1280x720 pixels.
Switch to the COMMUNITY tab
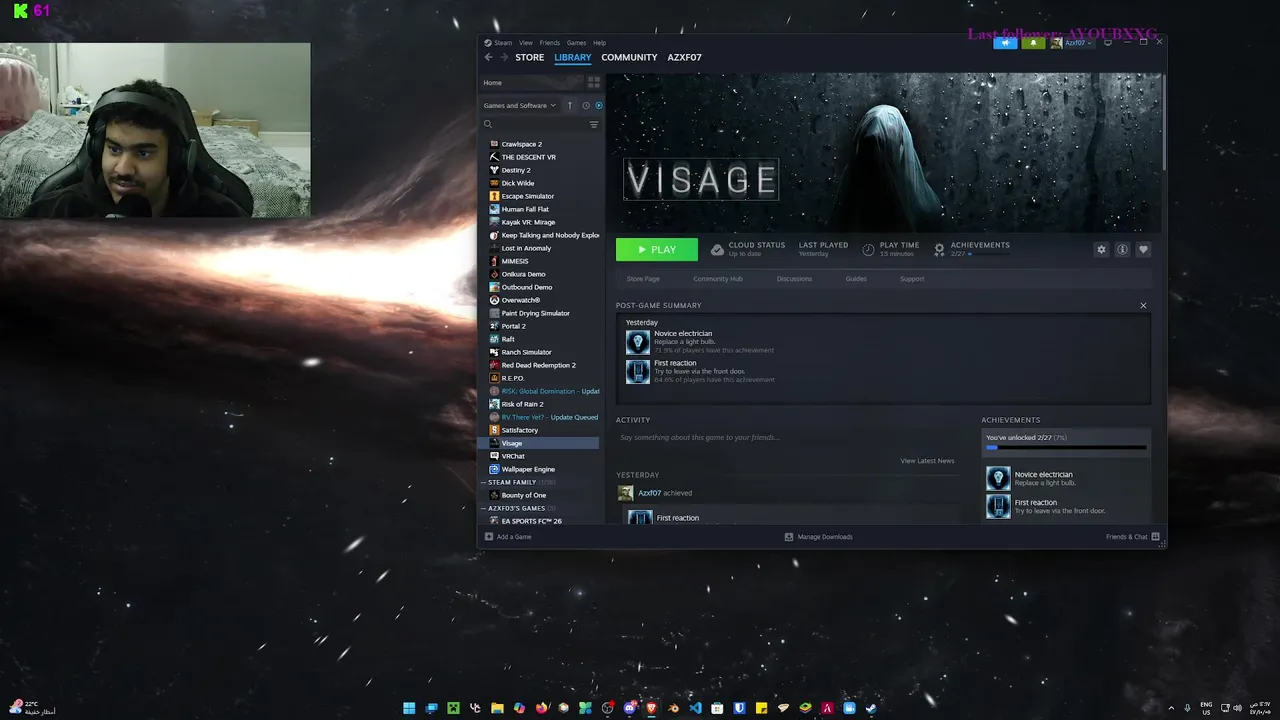click(629, 57)
